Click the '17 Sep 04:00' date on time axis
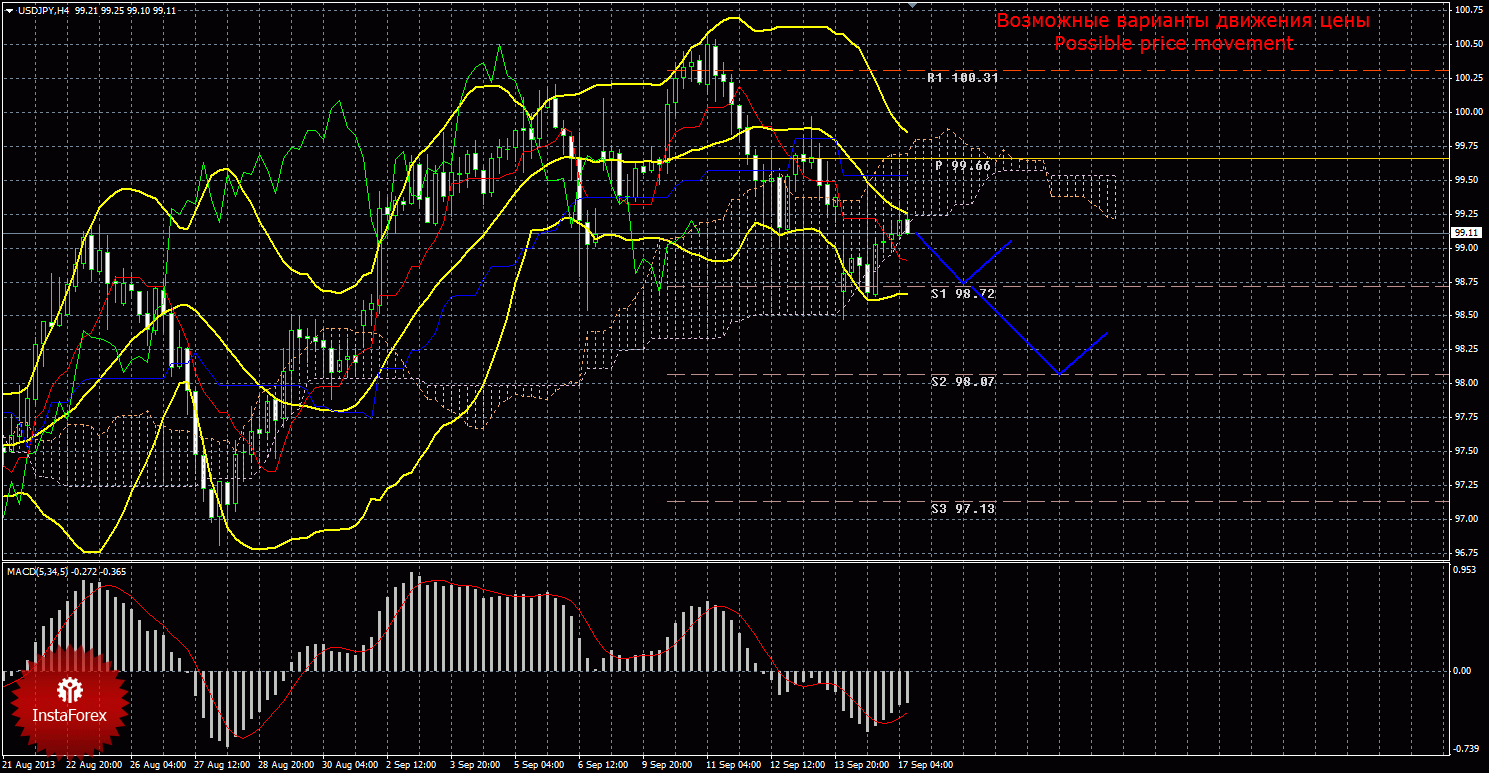The height and width of the screenshot is (773, 1489). pyautogui.click(x=924, y=765)
